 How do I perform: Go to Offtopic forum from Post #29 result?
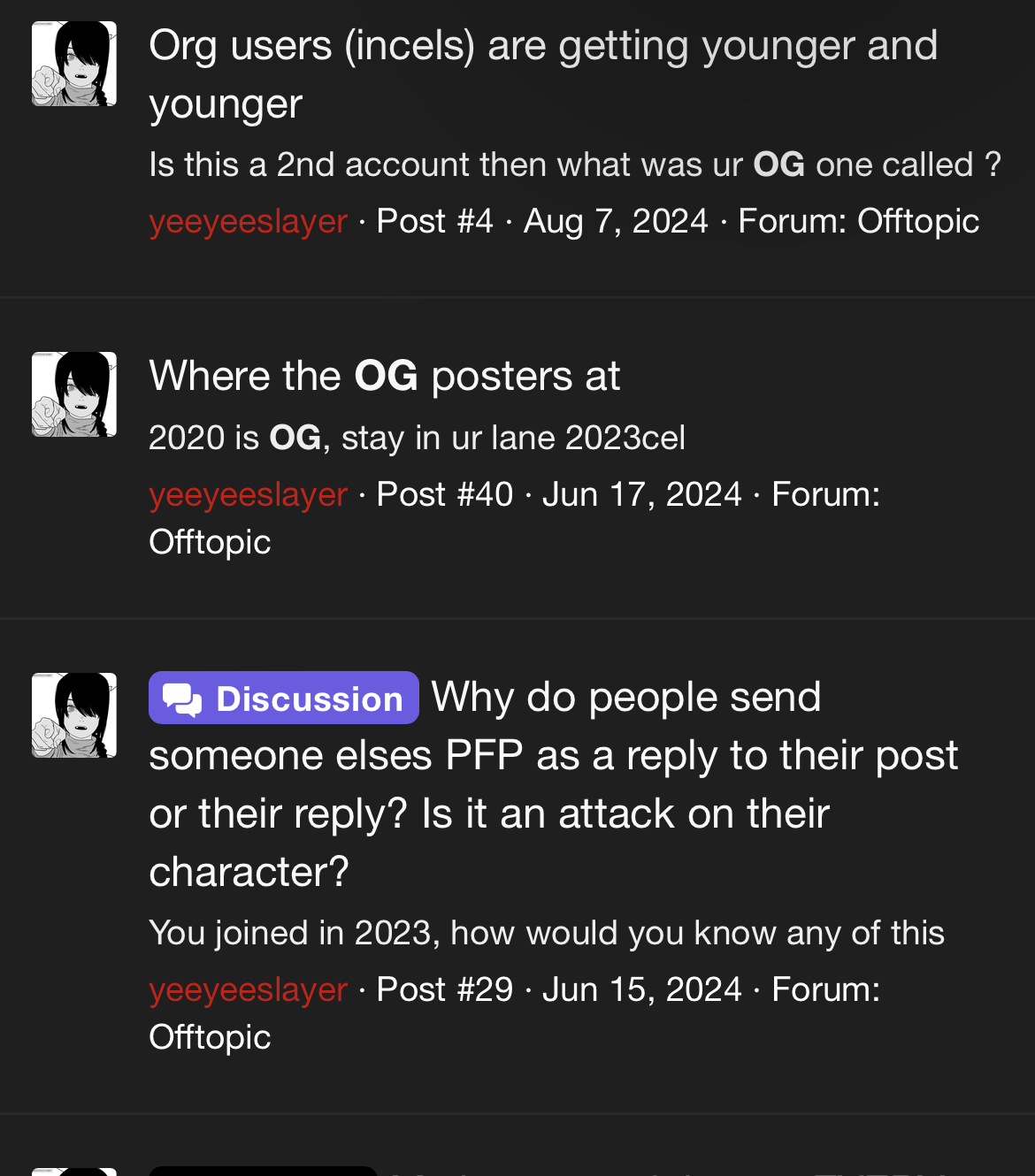pyautogui.click(x=210, y=1037)
